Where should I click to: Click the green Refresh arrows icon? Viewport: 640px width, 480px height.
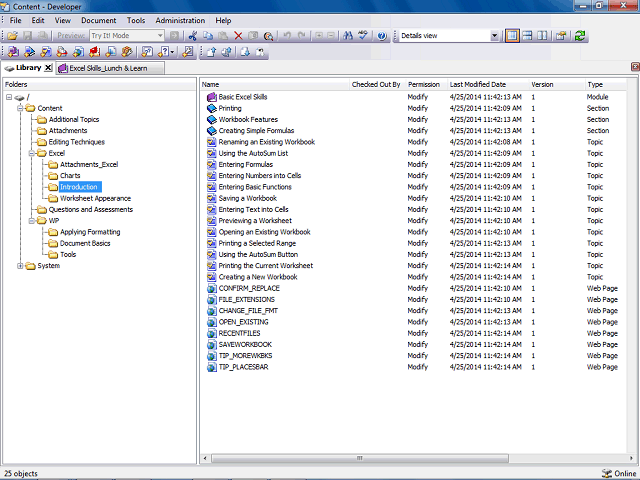coord(580,36)
